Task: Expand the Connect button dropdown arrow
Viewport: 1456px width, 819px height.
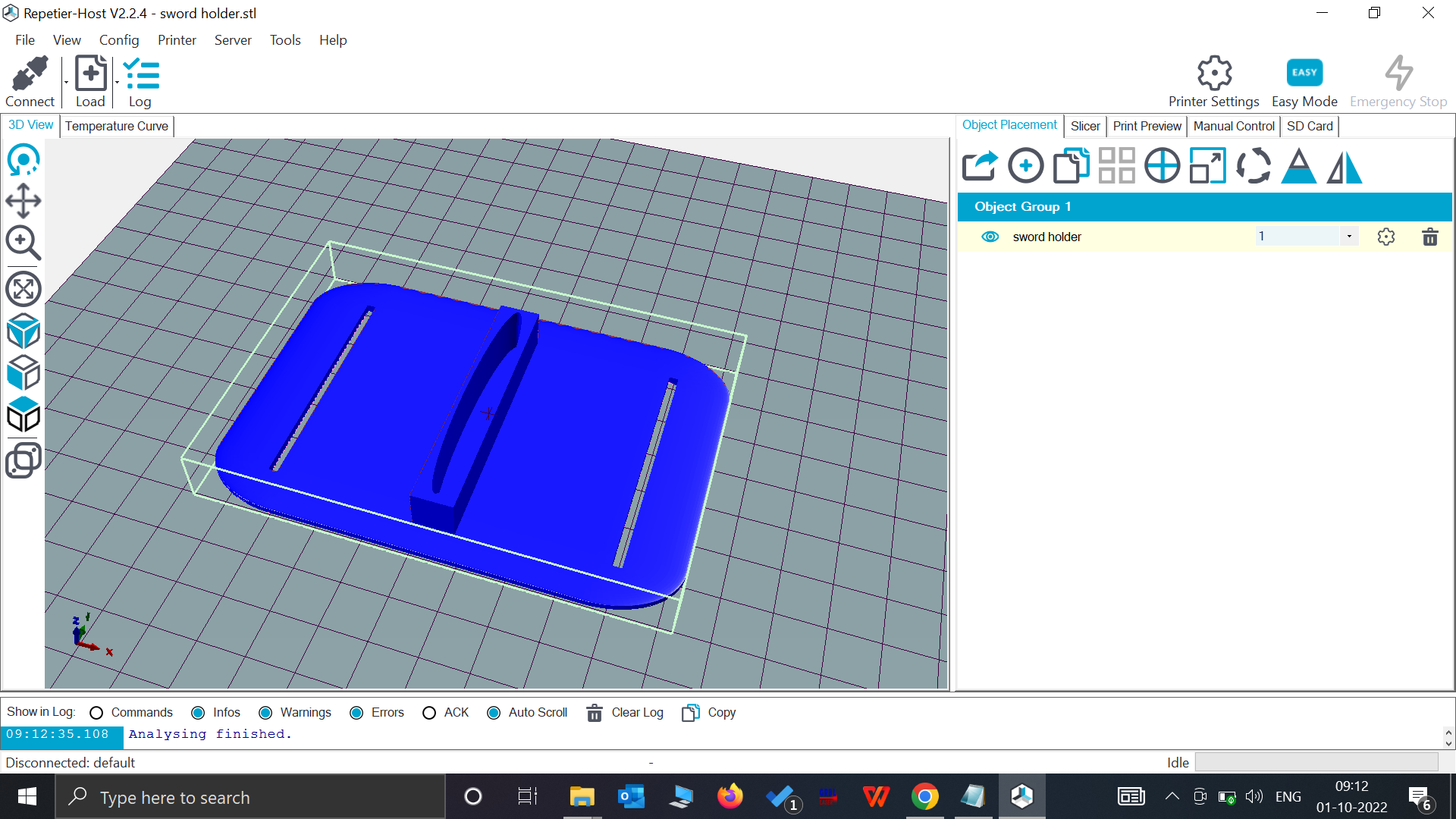Action: (66, 82)
